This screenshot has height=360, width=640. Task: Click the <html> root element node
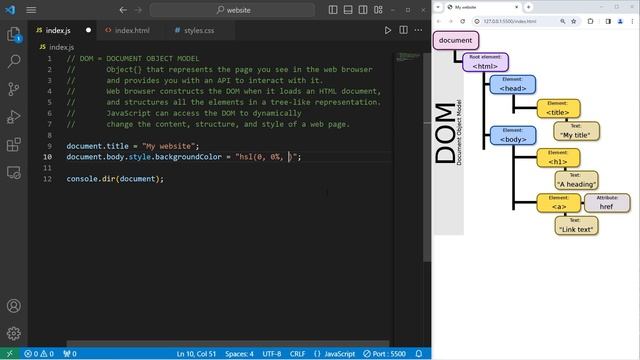[485, 62]
